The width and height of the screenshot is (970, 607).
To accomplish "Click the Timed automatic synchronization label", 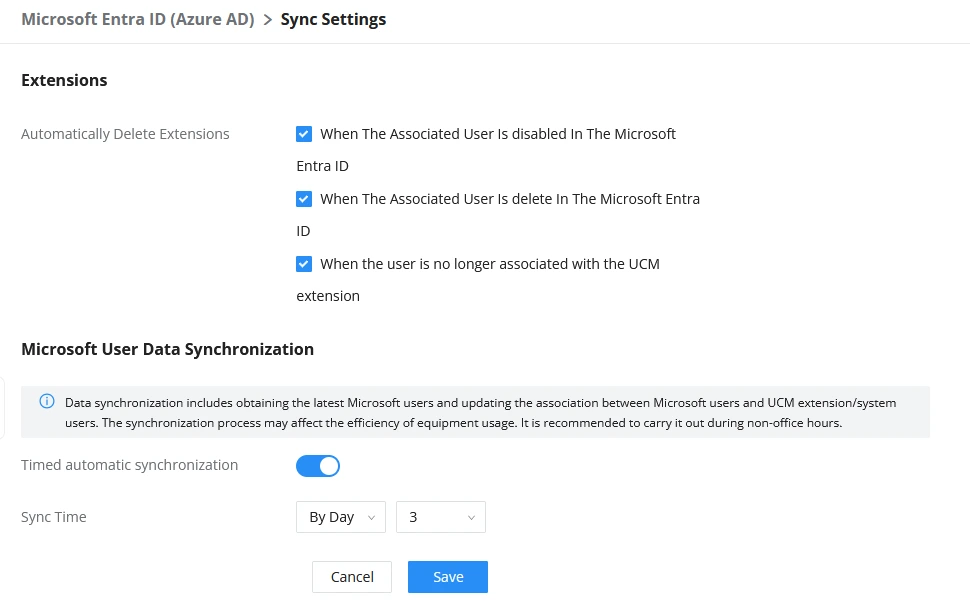I will click(x=129, y=465).
